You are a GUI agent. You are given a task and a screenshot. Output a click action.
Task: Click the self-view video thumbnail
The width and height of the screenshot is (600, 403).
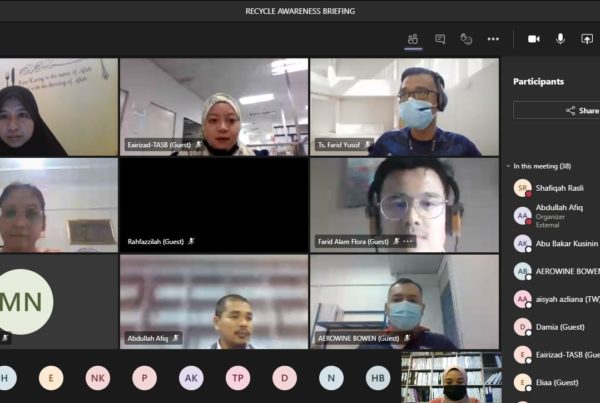coord(451,377)
